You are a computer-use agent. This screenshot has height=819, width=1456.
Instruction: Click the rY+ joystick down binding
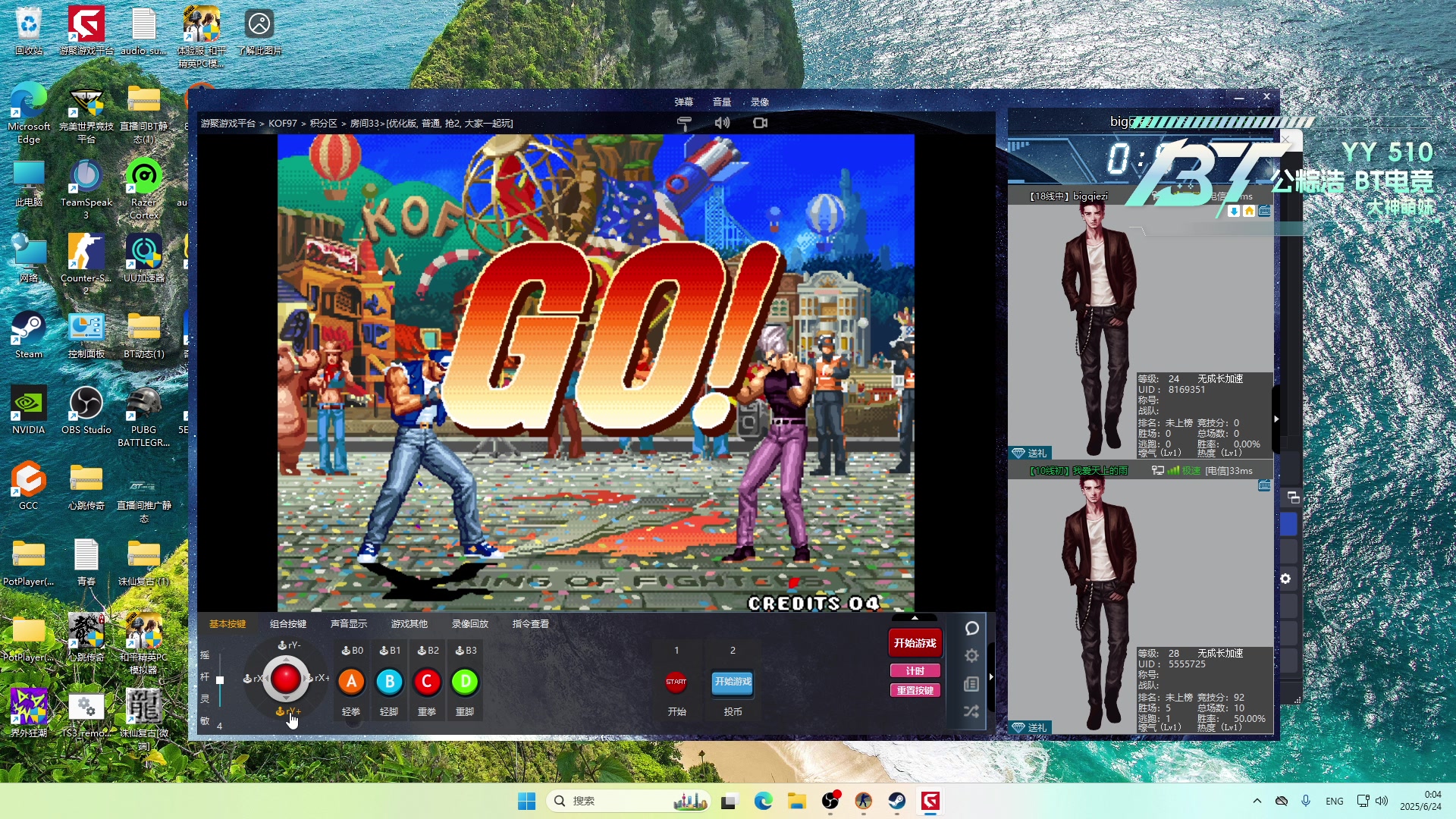point(289,711)
